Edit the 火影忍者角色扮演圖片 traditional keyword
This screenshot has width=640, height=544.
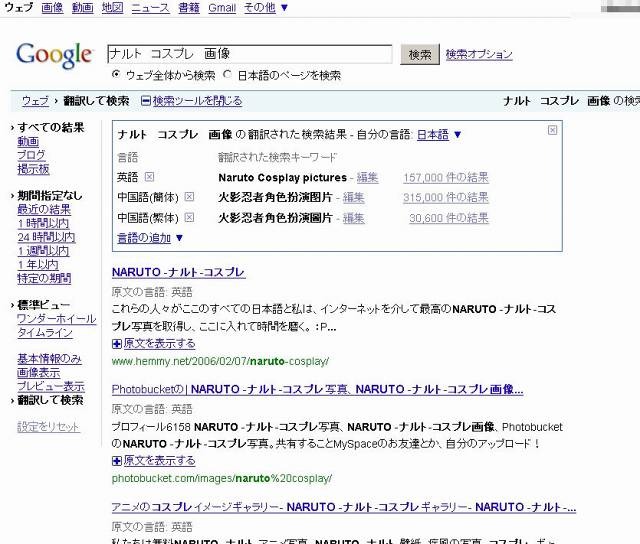[x=353, y=218]
